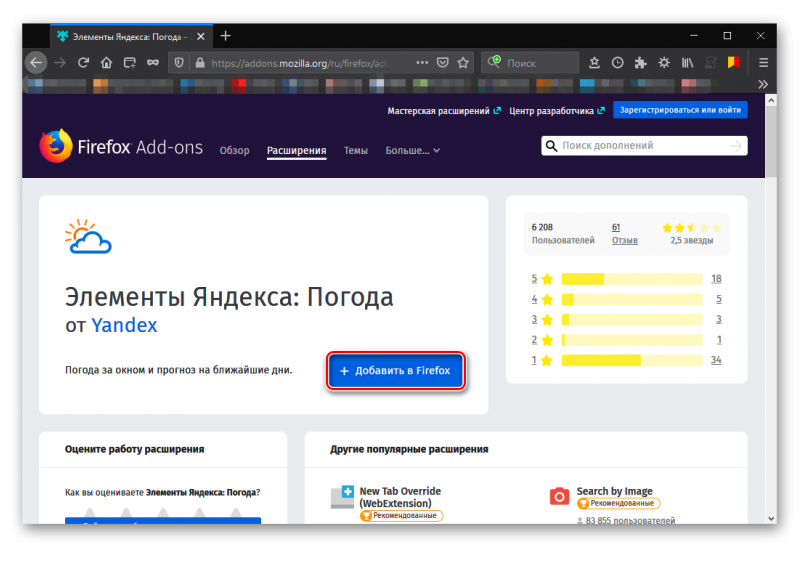
Task: Click the average rating stars
Action: click(691, 228)
